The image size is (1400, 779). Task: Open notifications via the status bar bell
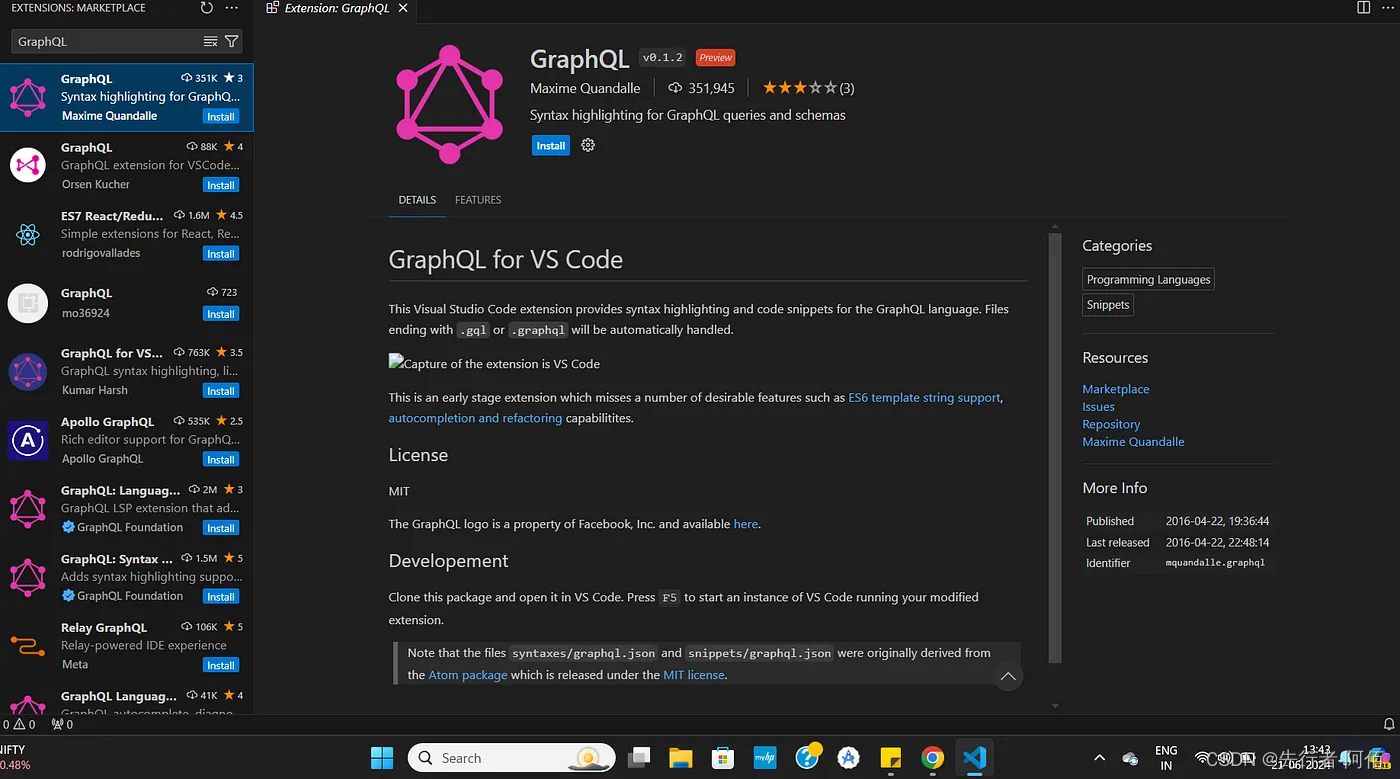click(1390, 723)
